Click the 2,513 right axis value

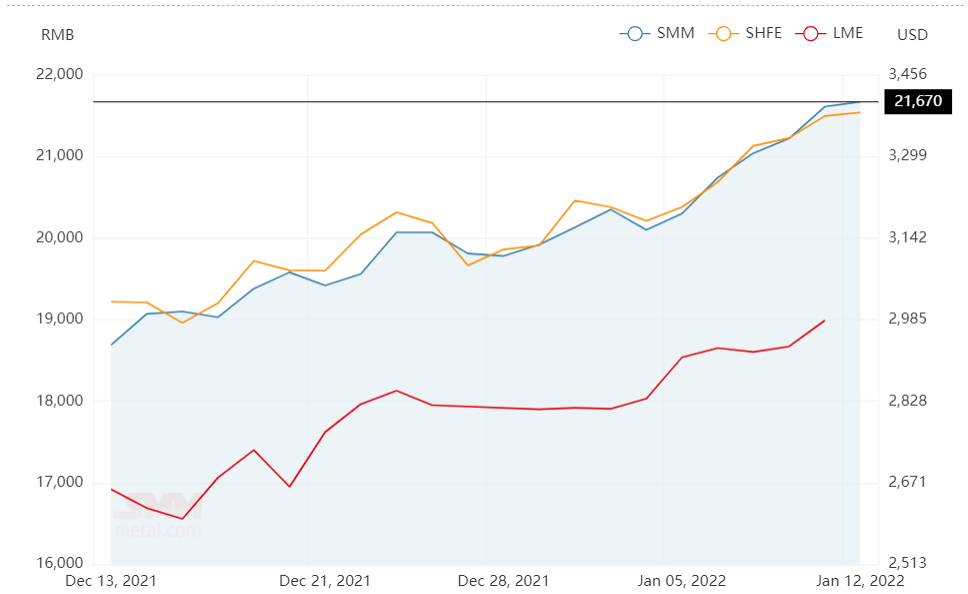pos(908,563)
